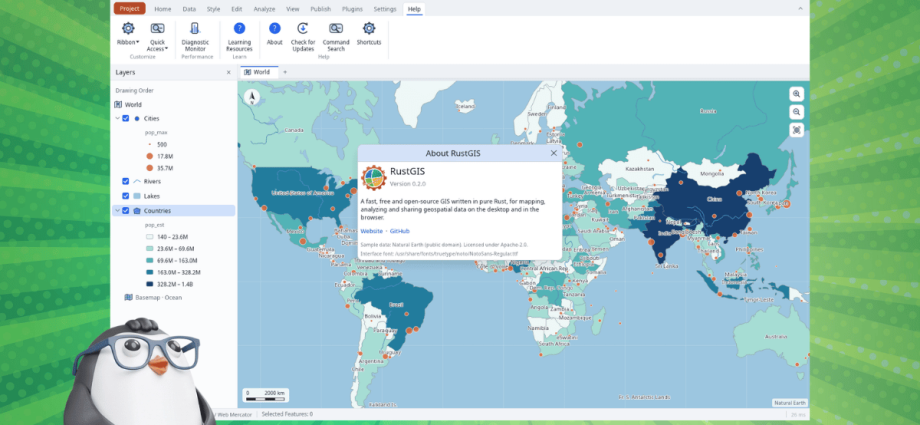Viewport: 920px width, 425px height.
Task: Switch to the View ribbon tab
Action: click(292, 9)
